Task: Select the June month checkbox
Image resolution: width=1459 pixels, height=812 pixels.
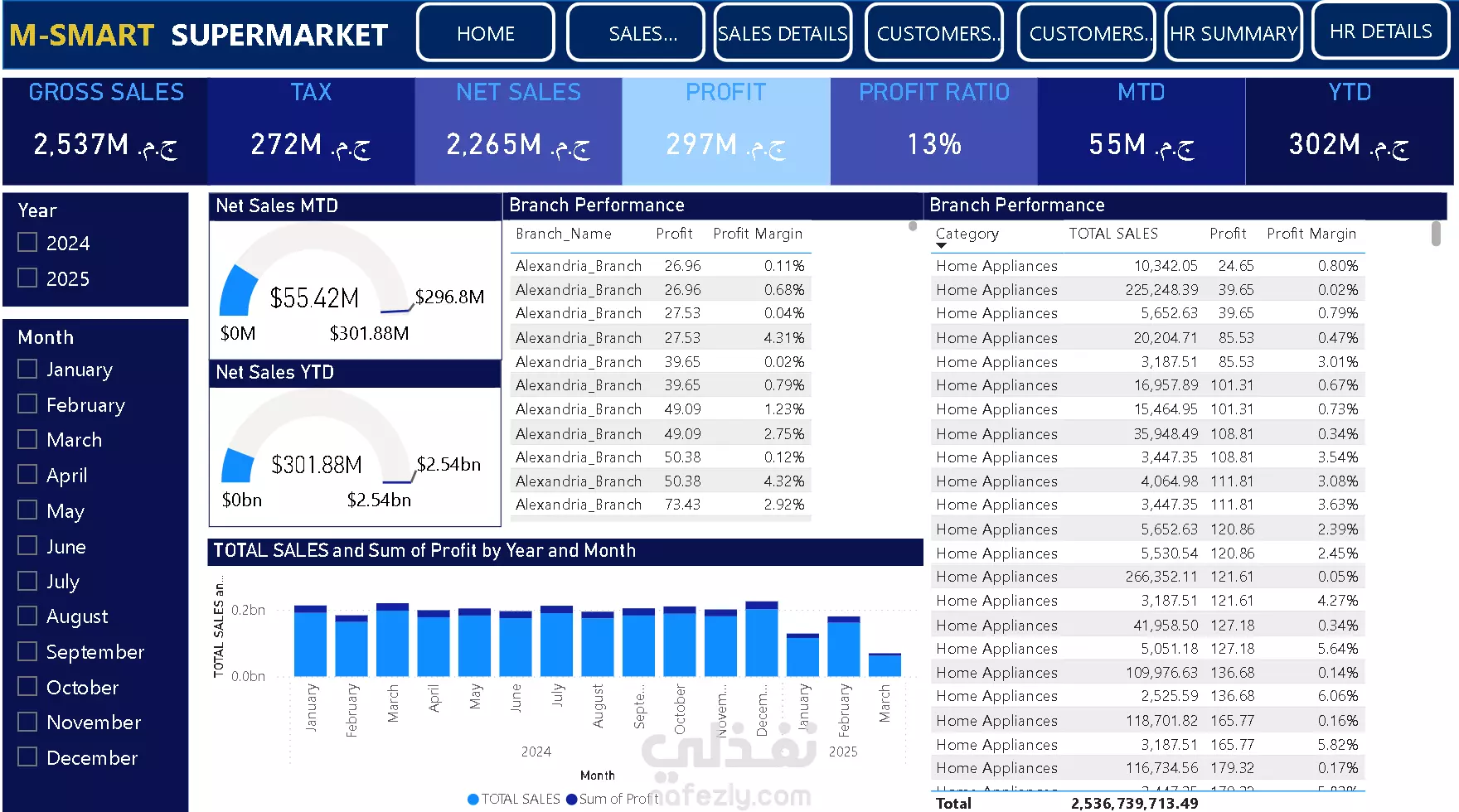Action: click(x=27, y=545)
